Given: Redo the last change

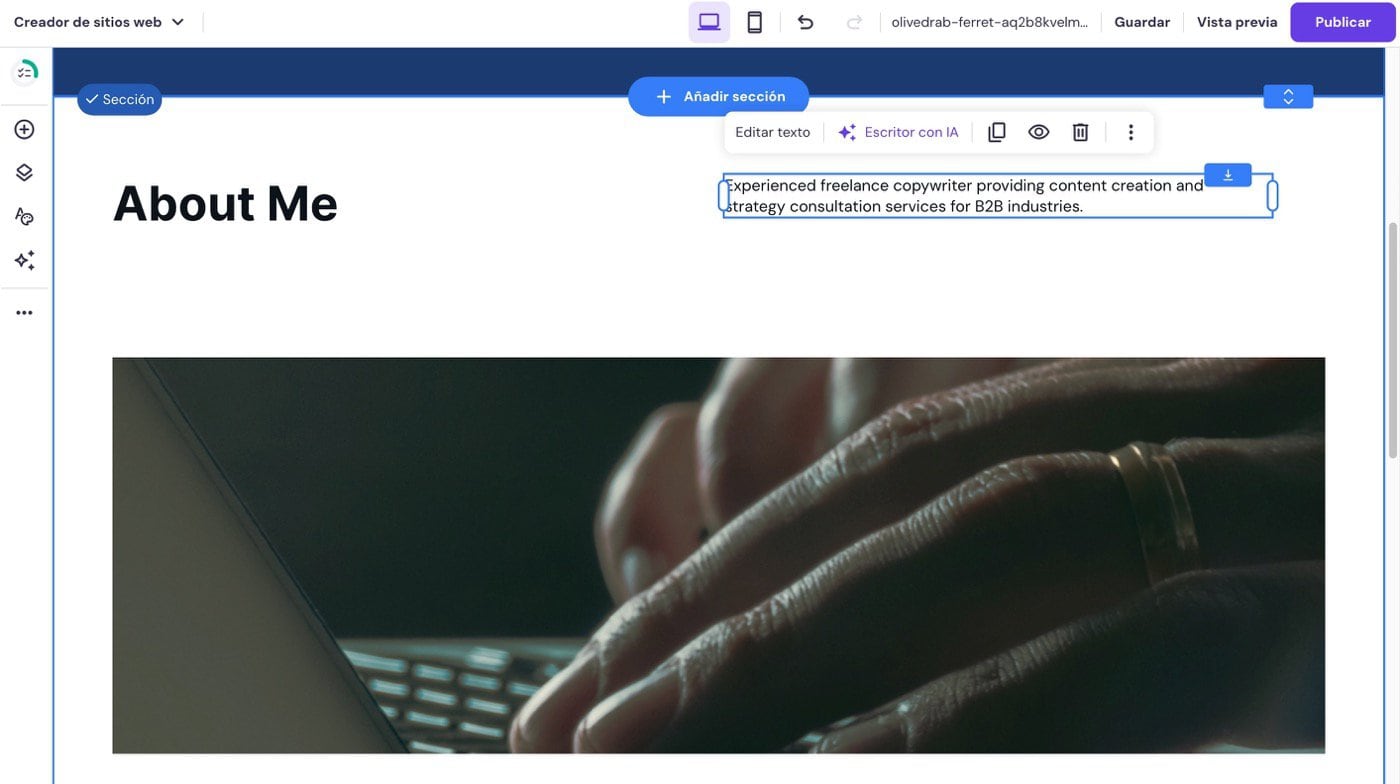Looking at the screenshot, I should (x=854, y=22).
